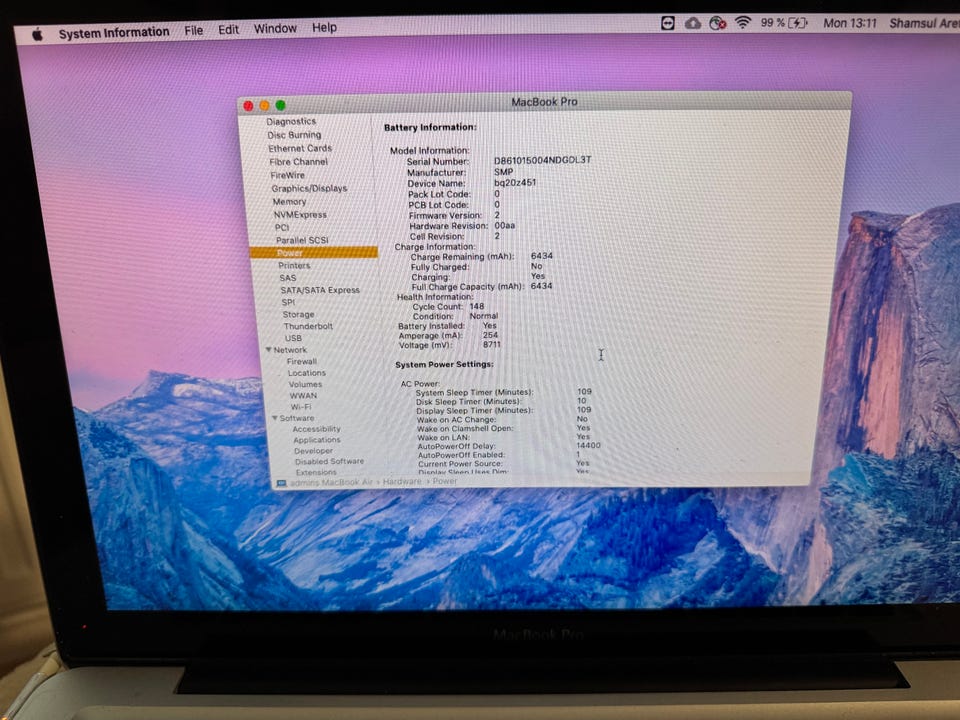Collapse the Network section triangle
The width and height of the screenshot is (960, 720).
pos(268,350)
